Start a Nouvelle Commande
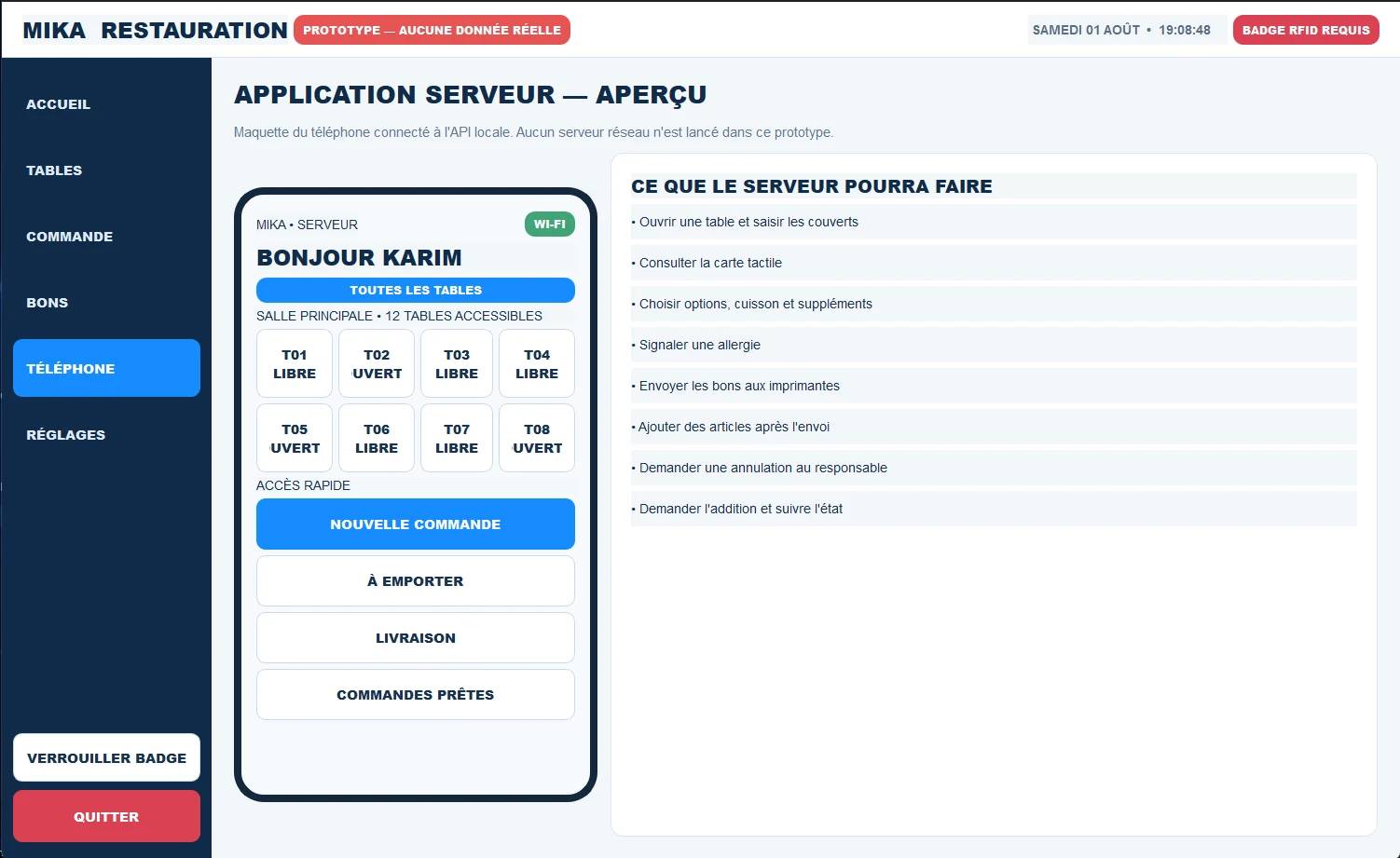The height and width of the screenshot is (858, 1400). click(x=416, y=524)
